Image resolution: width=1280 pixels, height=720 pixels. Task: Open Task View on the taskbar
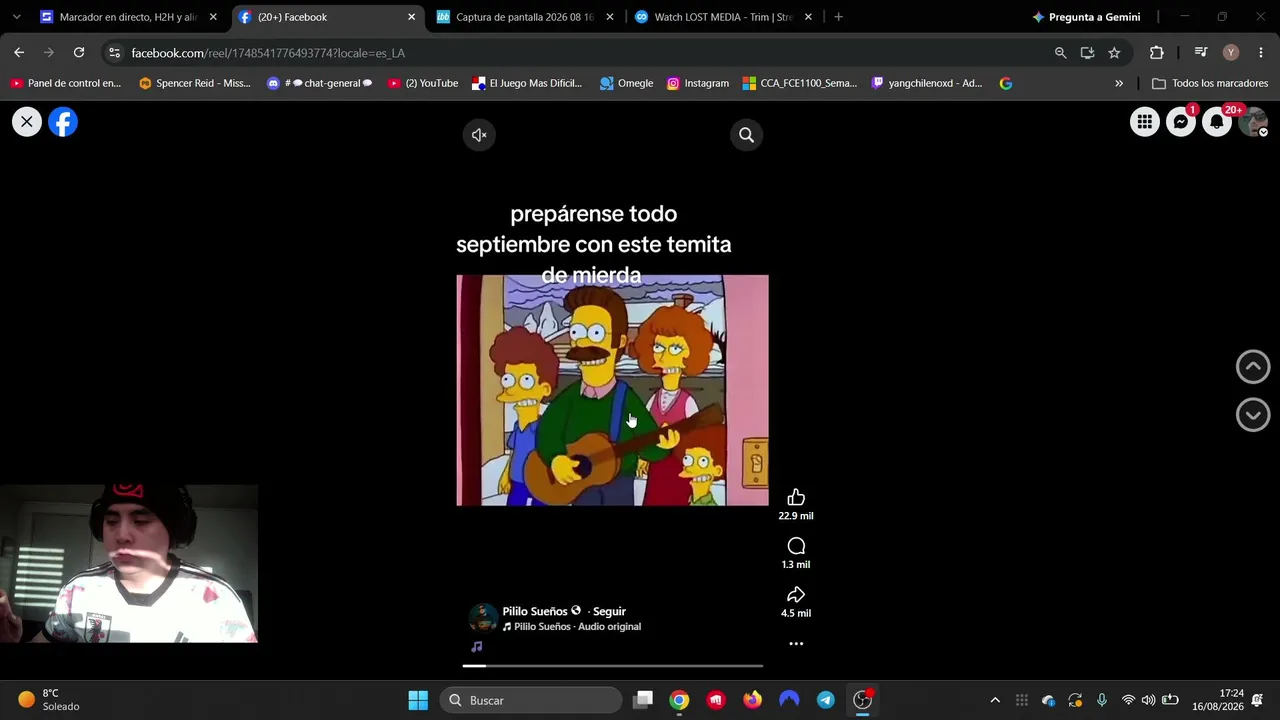643,700
